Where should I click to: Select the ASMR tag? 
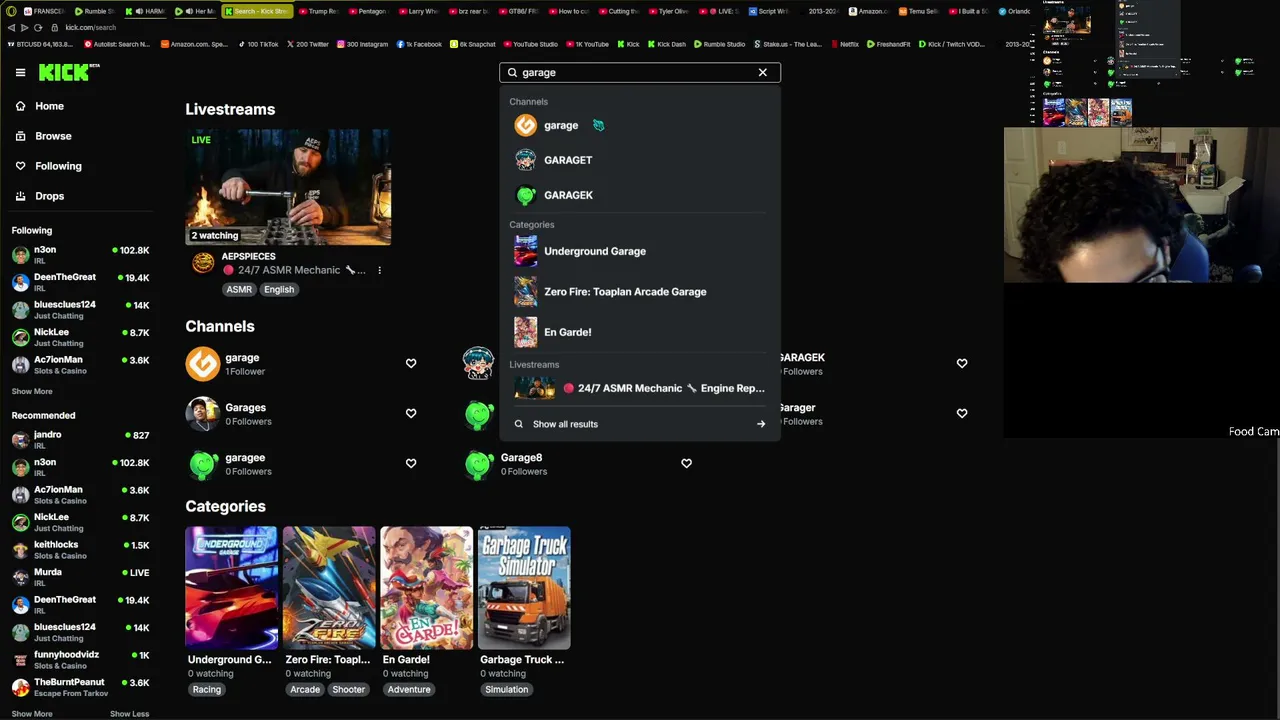pos(239,290)
